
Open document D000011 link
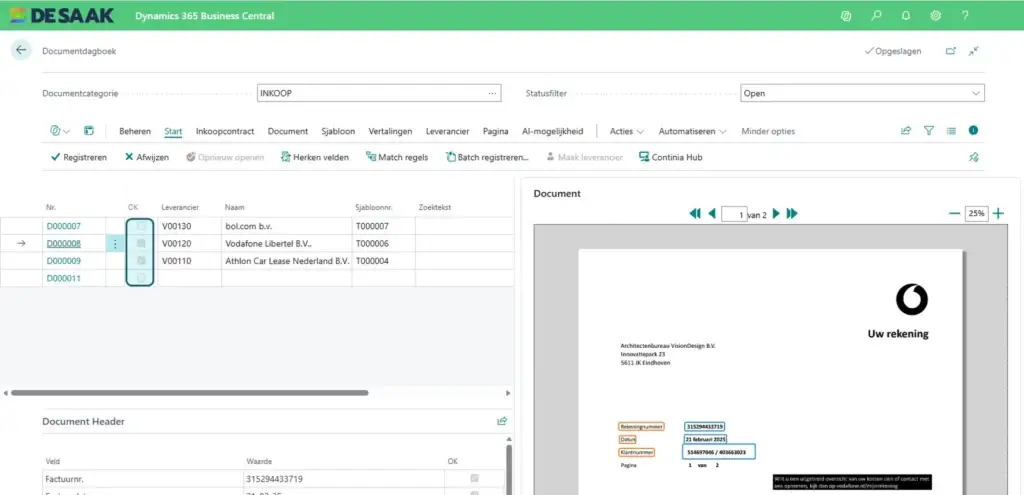pos(63,278)
